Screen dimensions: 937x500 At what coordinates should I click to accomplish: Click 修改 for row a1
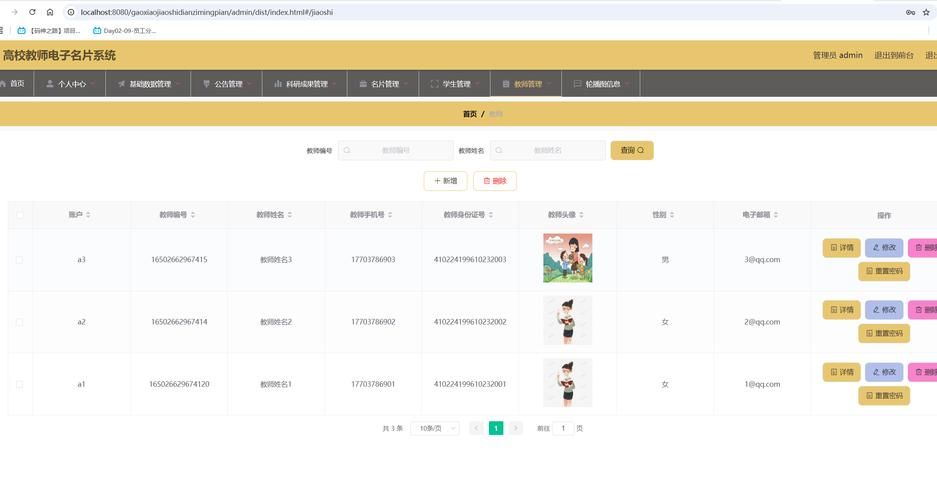pos(884,372)
